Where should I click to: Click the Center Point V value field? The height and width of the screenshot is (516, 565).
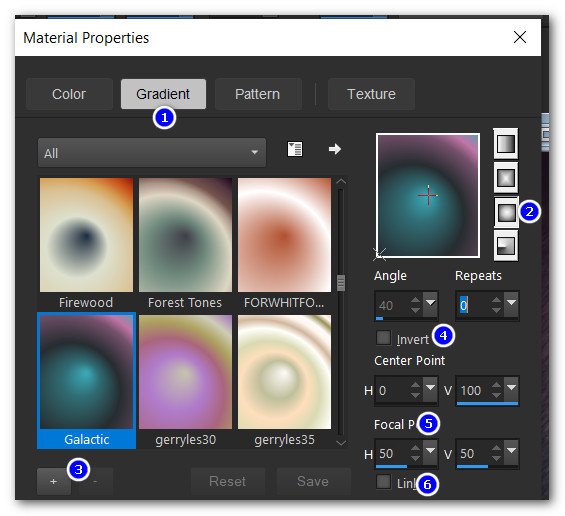click(x=473, y=391)
